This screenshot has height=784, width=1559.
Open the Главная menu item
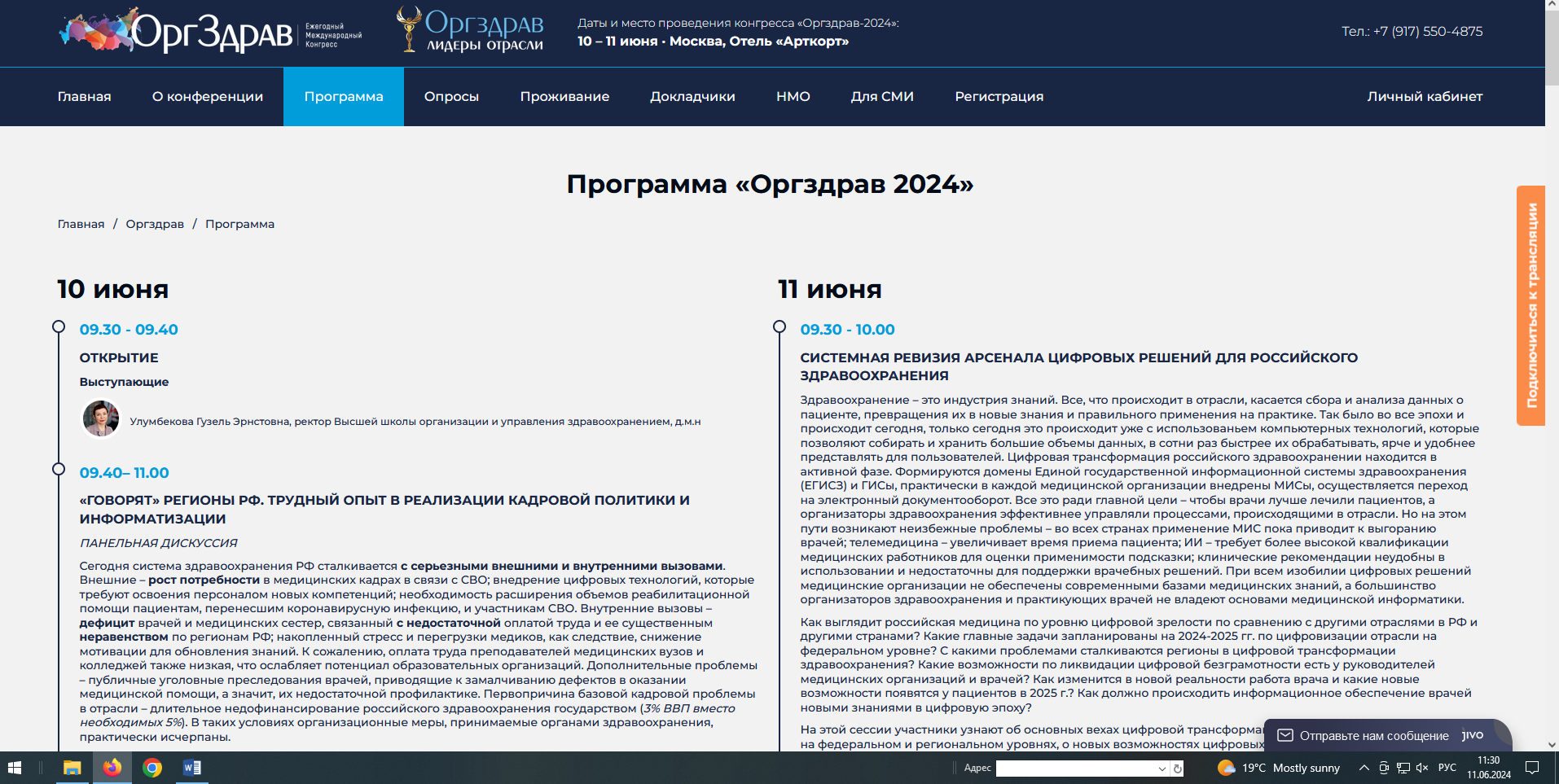(84, 97)
